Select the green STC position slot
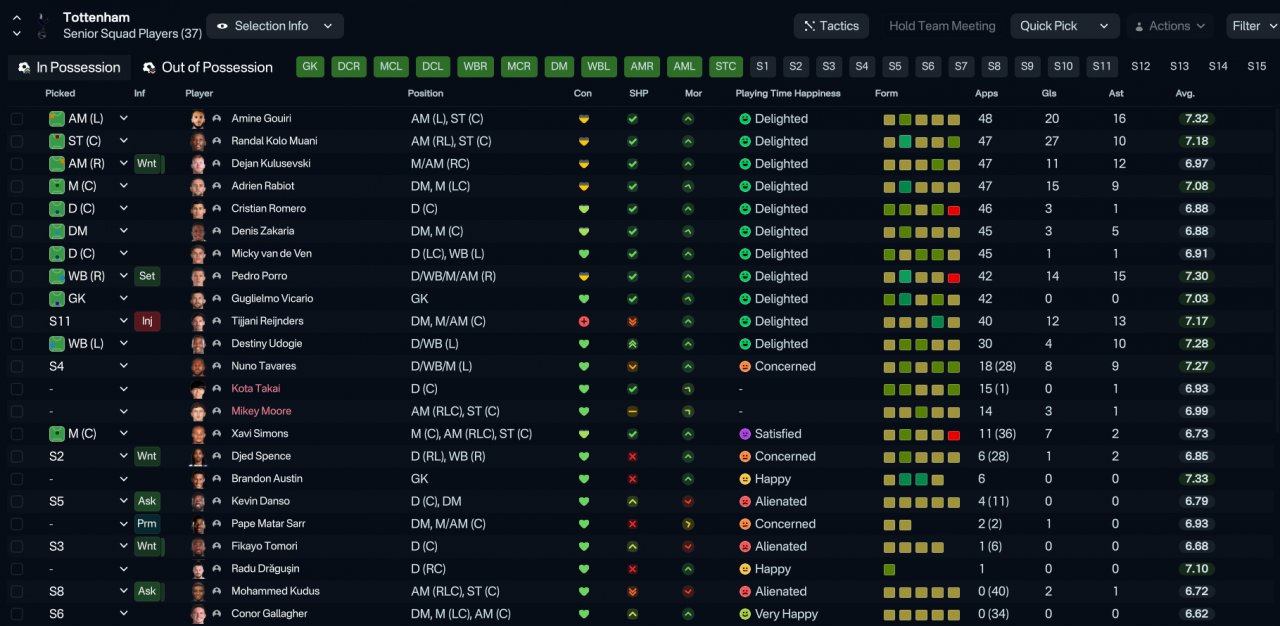The width and height of the screenshot is (1280, 626). (726, 67)
